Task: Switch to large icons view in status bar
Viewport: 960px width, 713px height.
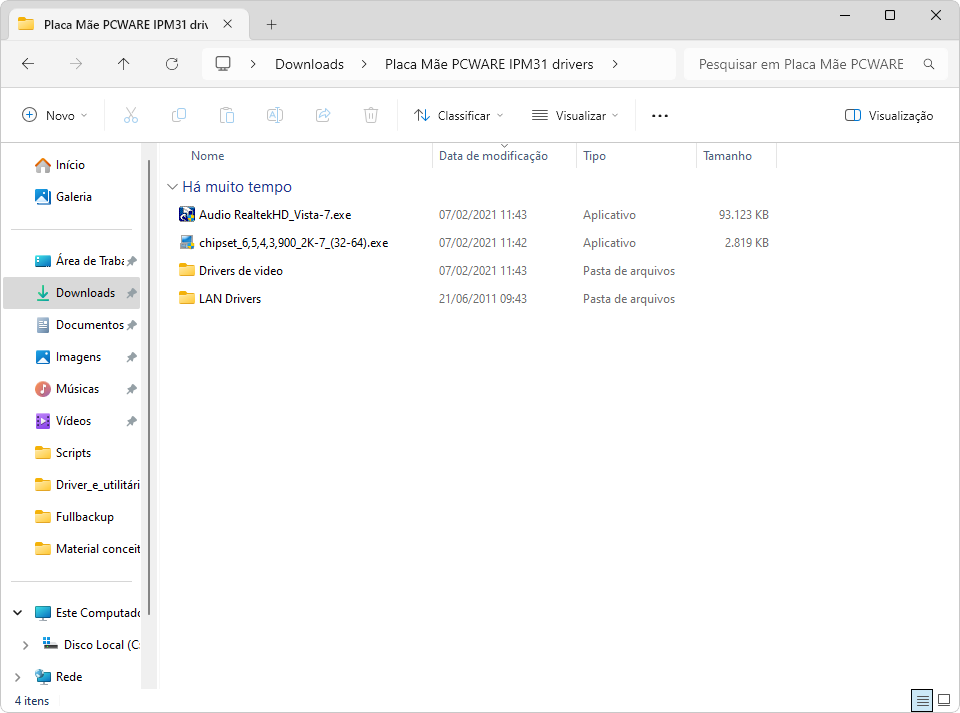Action: tap(943, 700)
